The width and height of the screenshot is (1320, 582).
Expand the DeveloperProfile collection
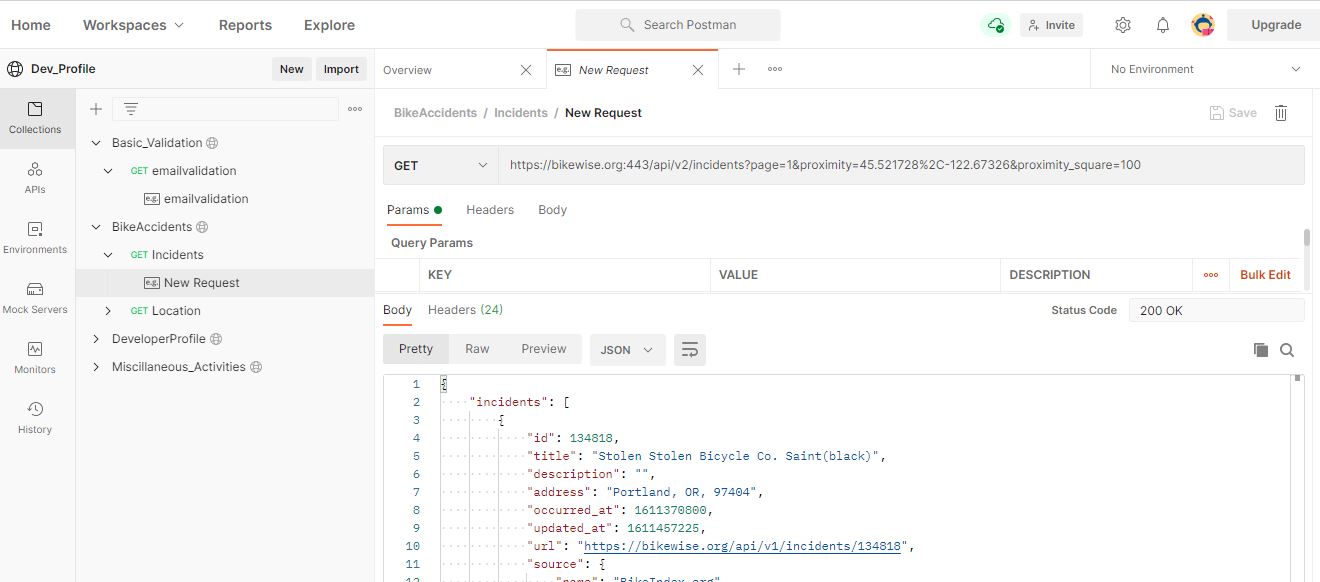96,339
